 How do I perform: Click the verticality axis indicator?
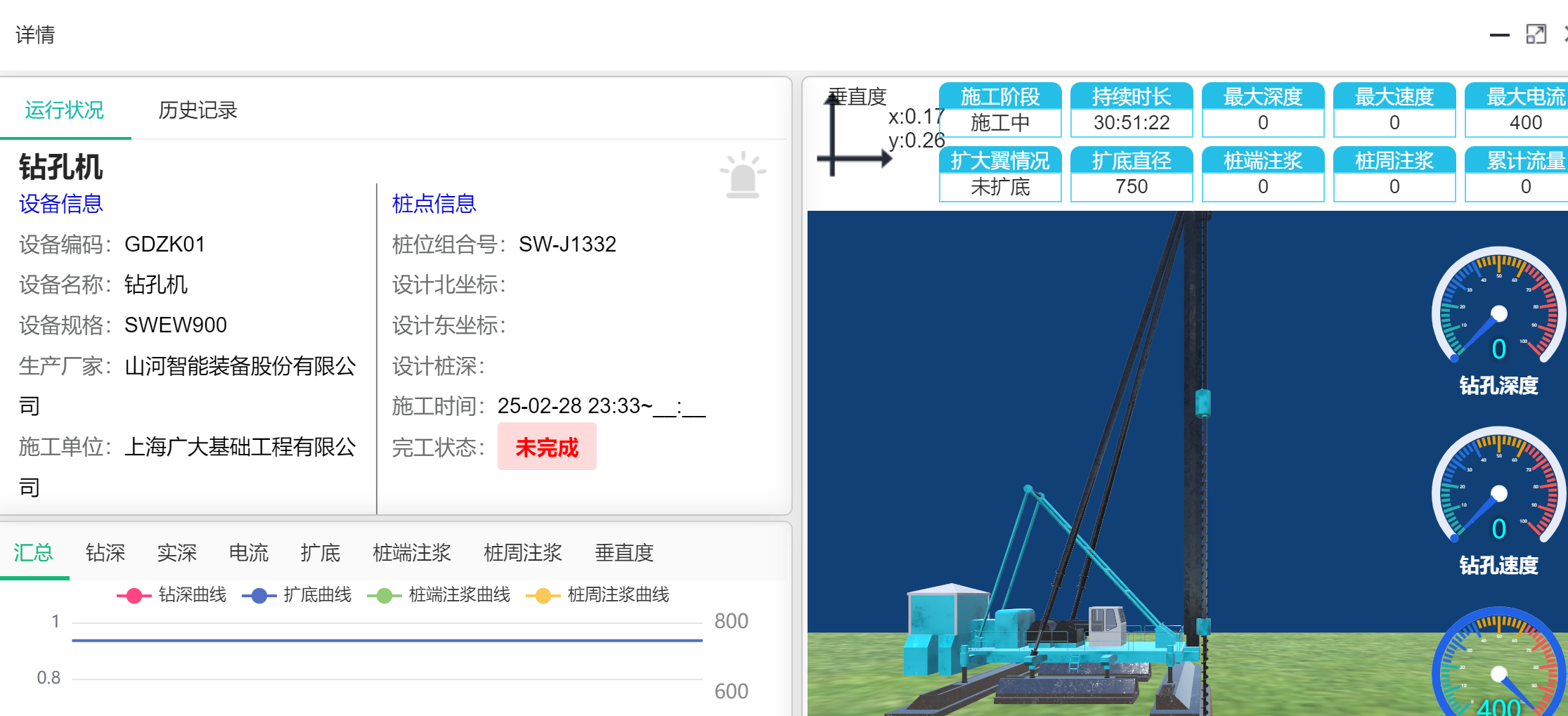(x=853, y=136)
